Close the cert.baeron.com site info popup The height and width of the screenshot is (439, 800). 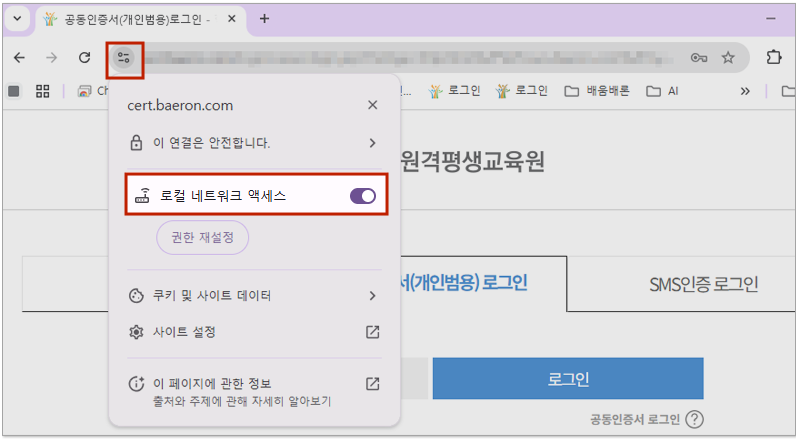372,105
